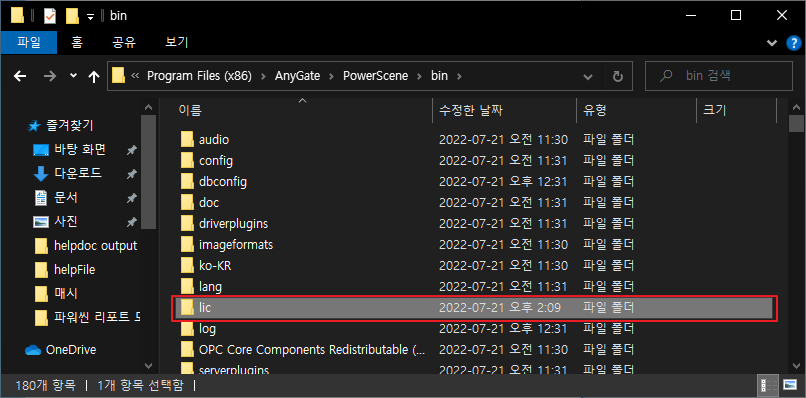Open the blue help question icon
This screenshot has width=806, height=398.
tap(794, 43)
